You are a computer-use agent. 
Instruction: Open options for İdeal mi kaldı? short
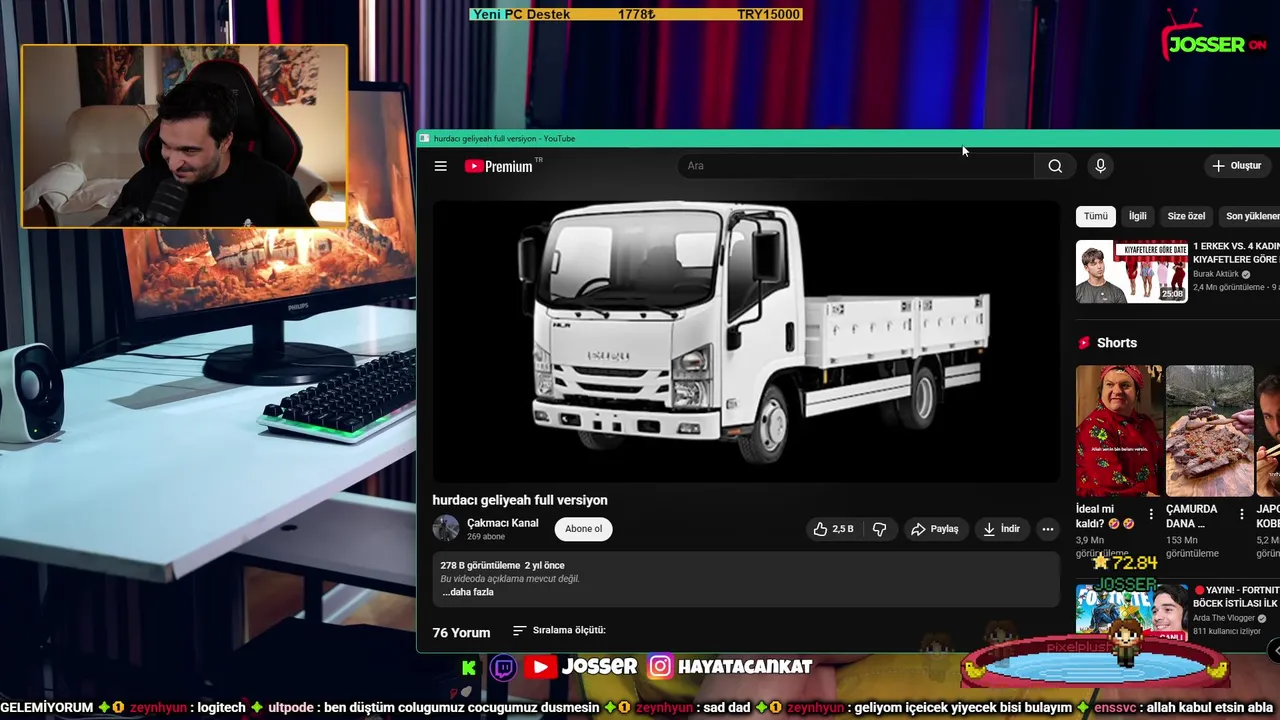coord(1151,515)
